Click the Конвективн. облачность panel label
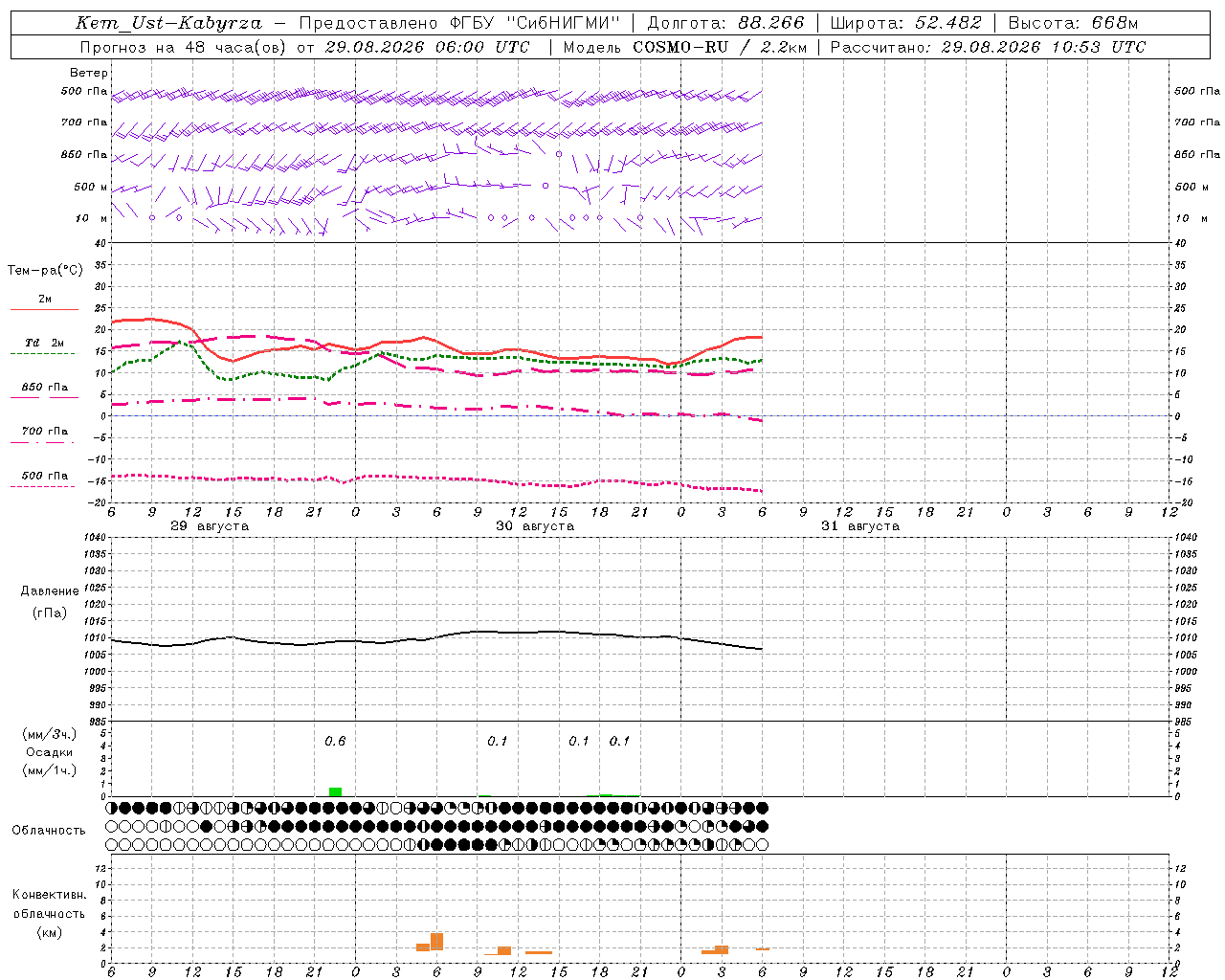 (49, 913)
